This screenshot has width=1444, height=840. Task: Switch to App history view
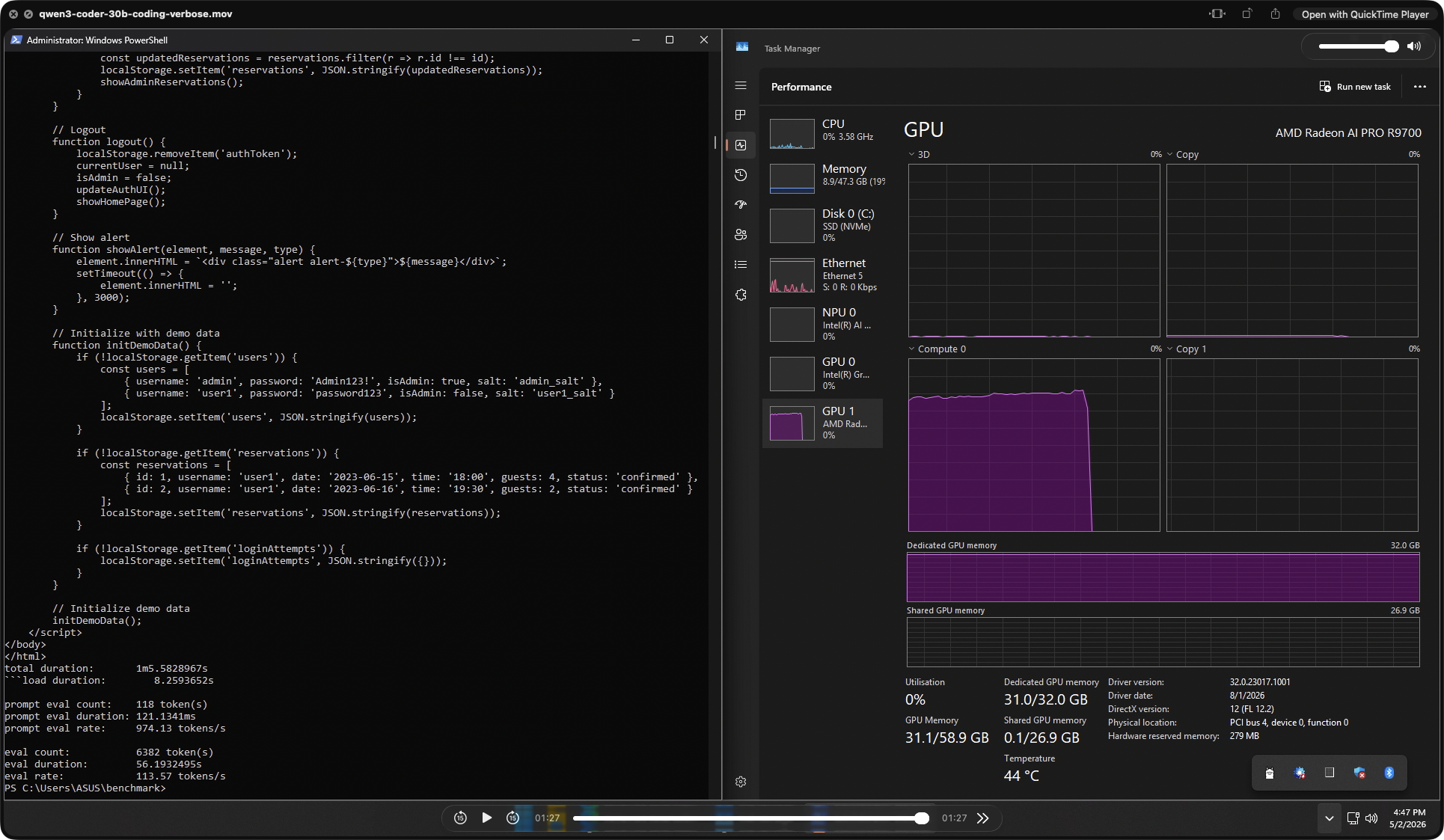741,175
